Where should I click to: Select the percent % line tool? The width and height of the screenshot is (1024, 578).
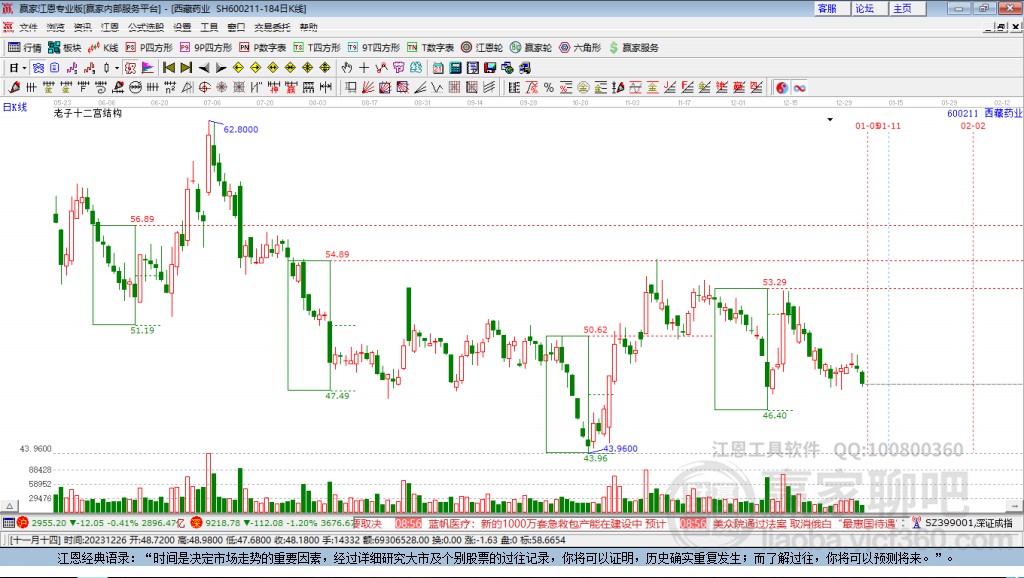(549, 88)
